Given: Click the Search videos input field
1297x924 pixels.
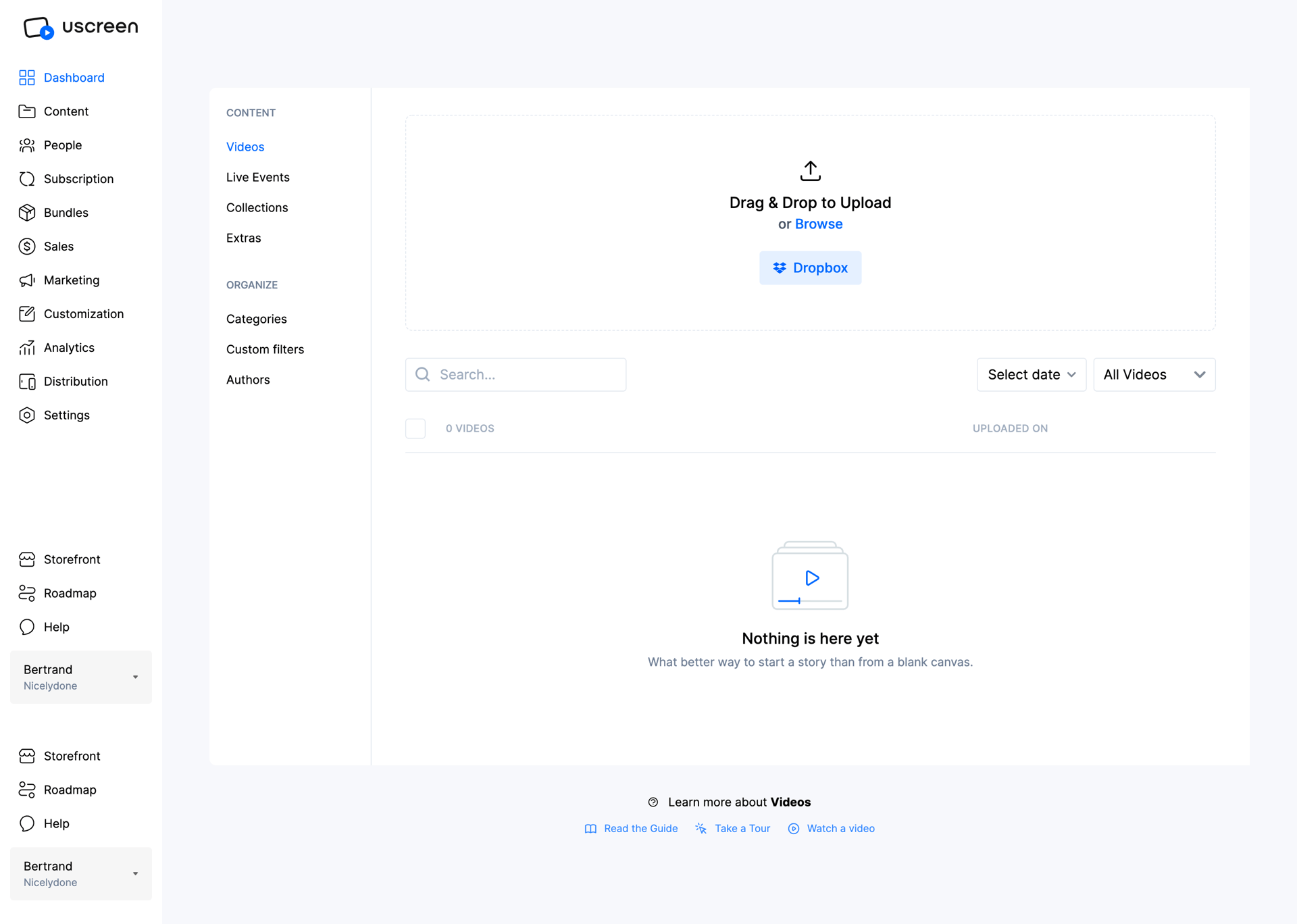Looking at the screenshot, I should (515, 374).
